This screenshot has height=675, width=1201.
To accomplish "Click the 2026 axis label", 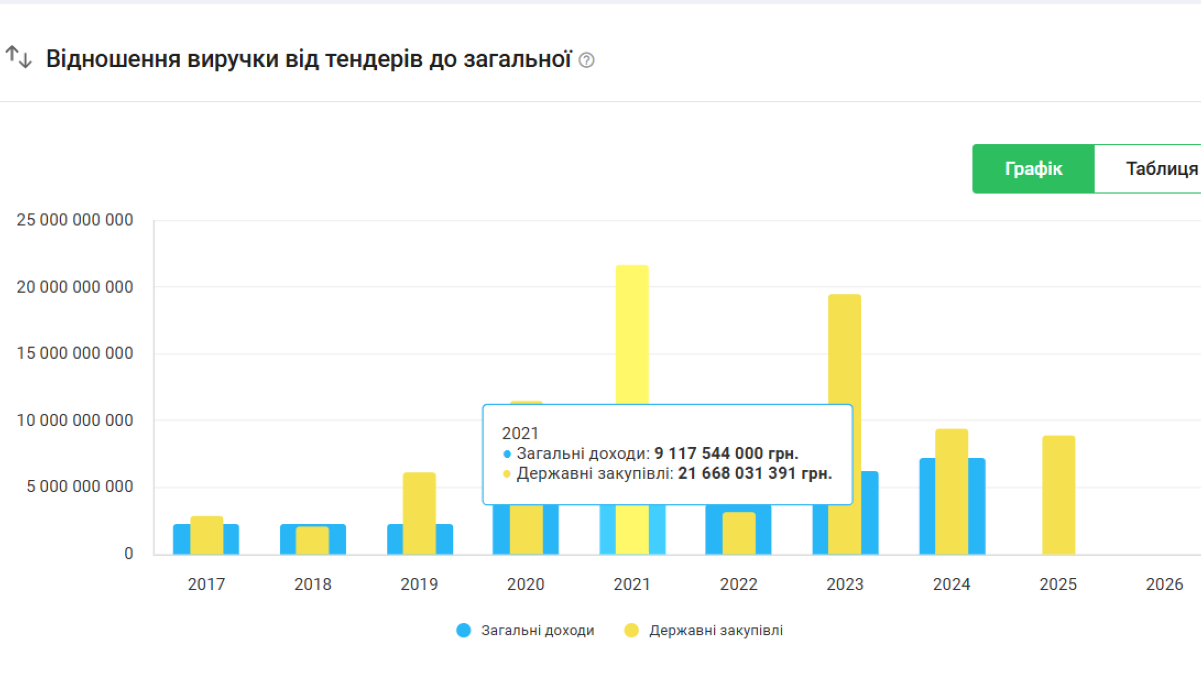I will coord(1164,585).
